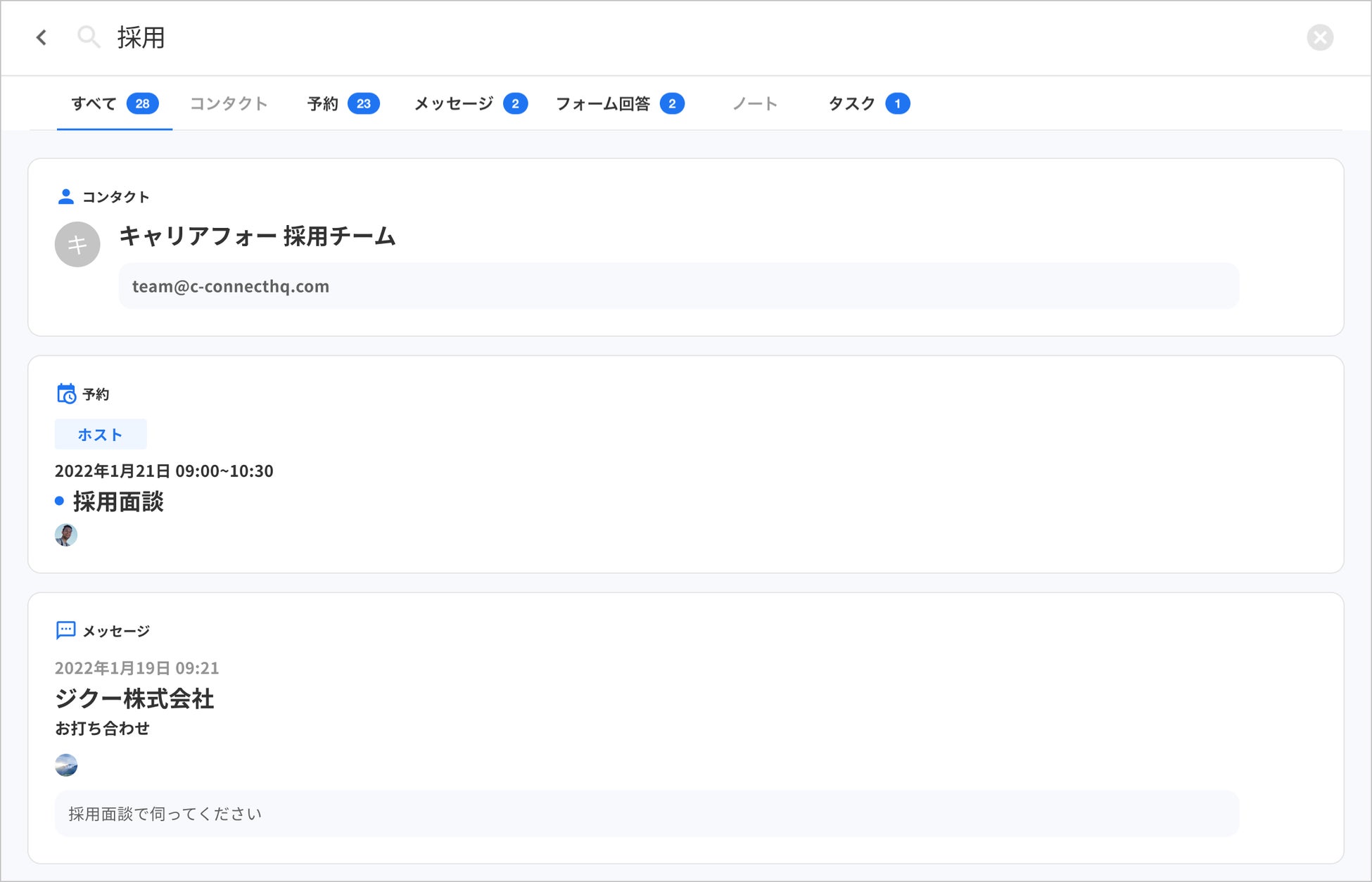The height and width of the screenshot is (882, 1372).
Task: Select the コンタクト tab
Action: pyautogui.click(x=229, y=103)
